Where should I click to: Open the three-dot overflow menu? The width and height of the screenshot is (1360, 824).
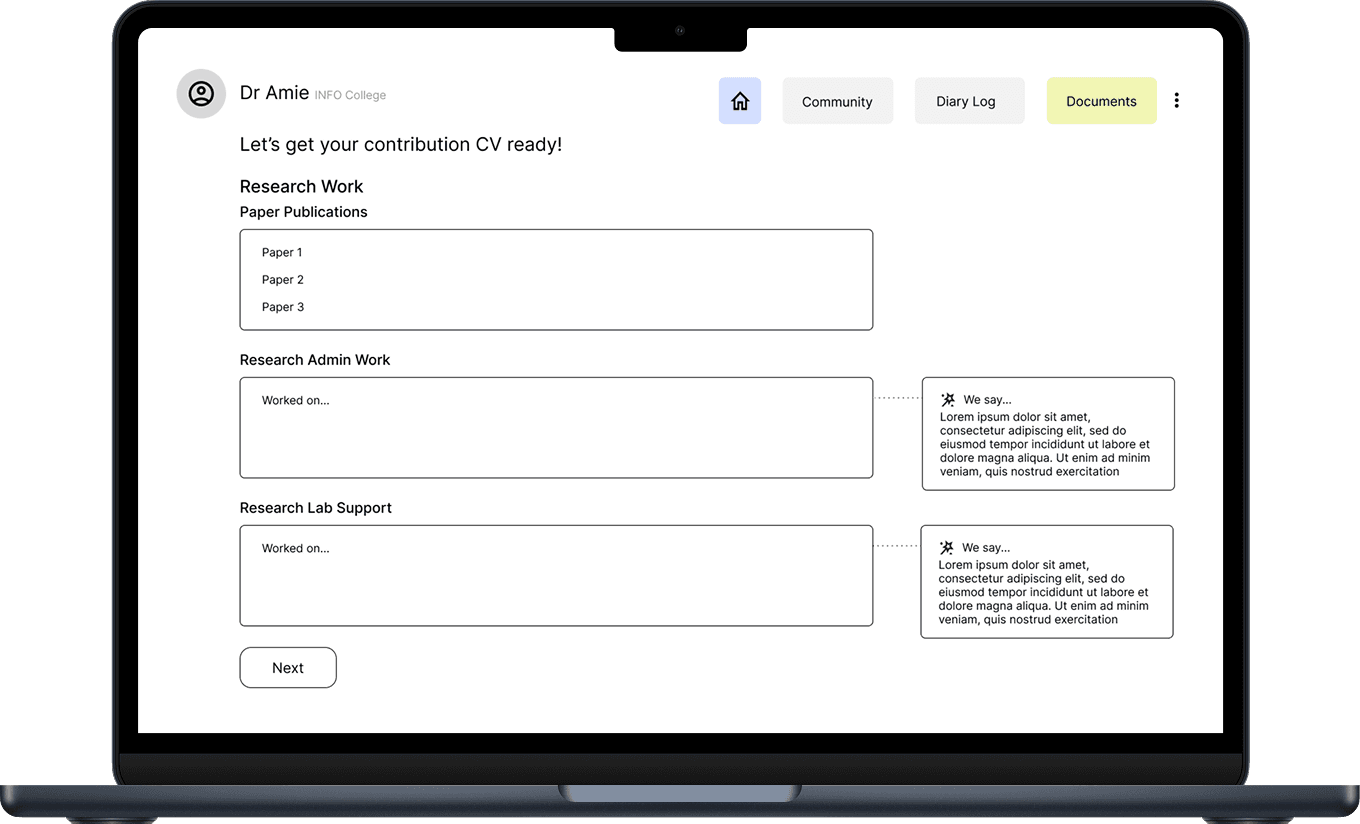tap(1177, 100)
